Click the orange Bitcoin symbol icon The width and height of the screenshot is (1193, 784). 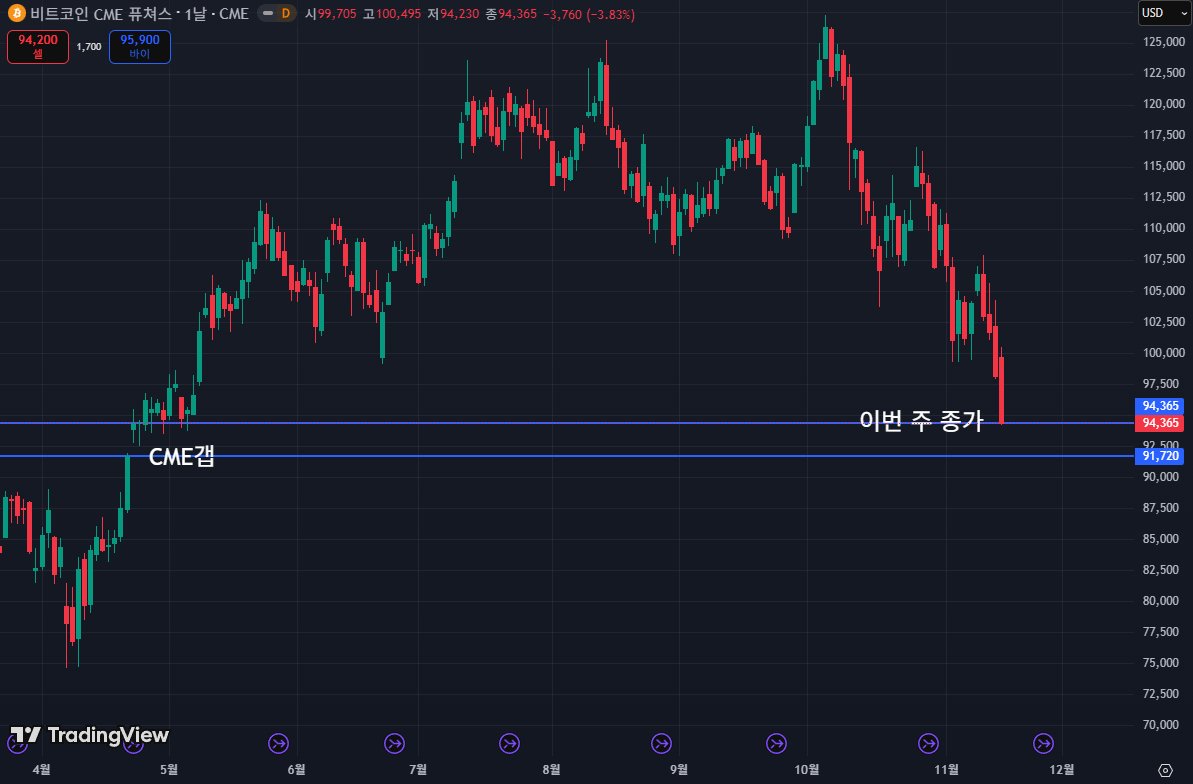pyautogui.click(x=16, y=13)
